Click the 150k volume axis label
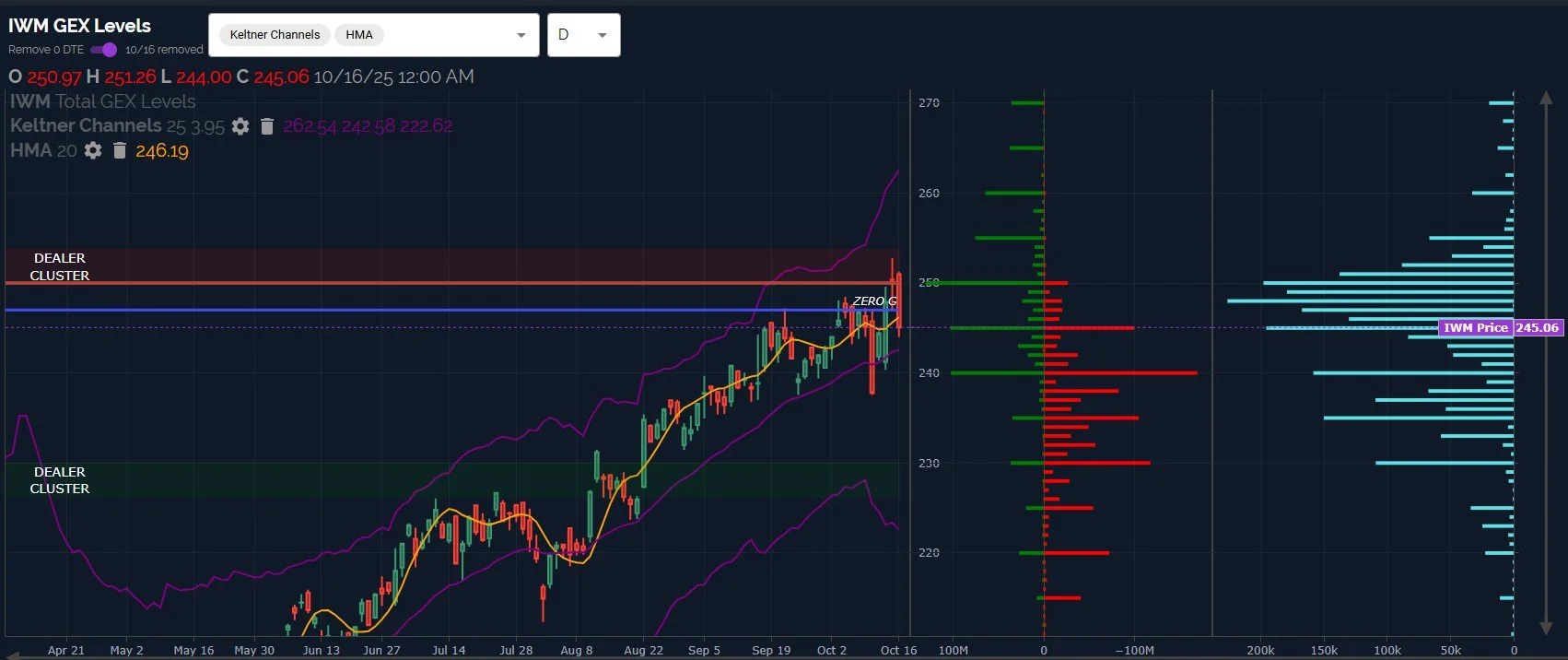The width and height of the screenshot is (1568, 660). [x=1324, y=650]
